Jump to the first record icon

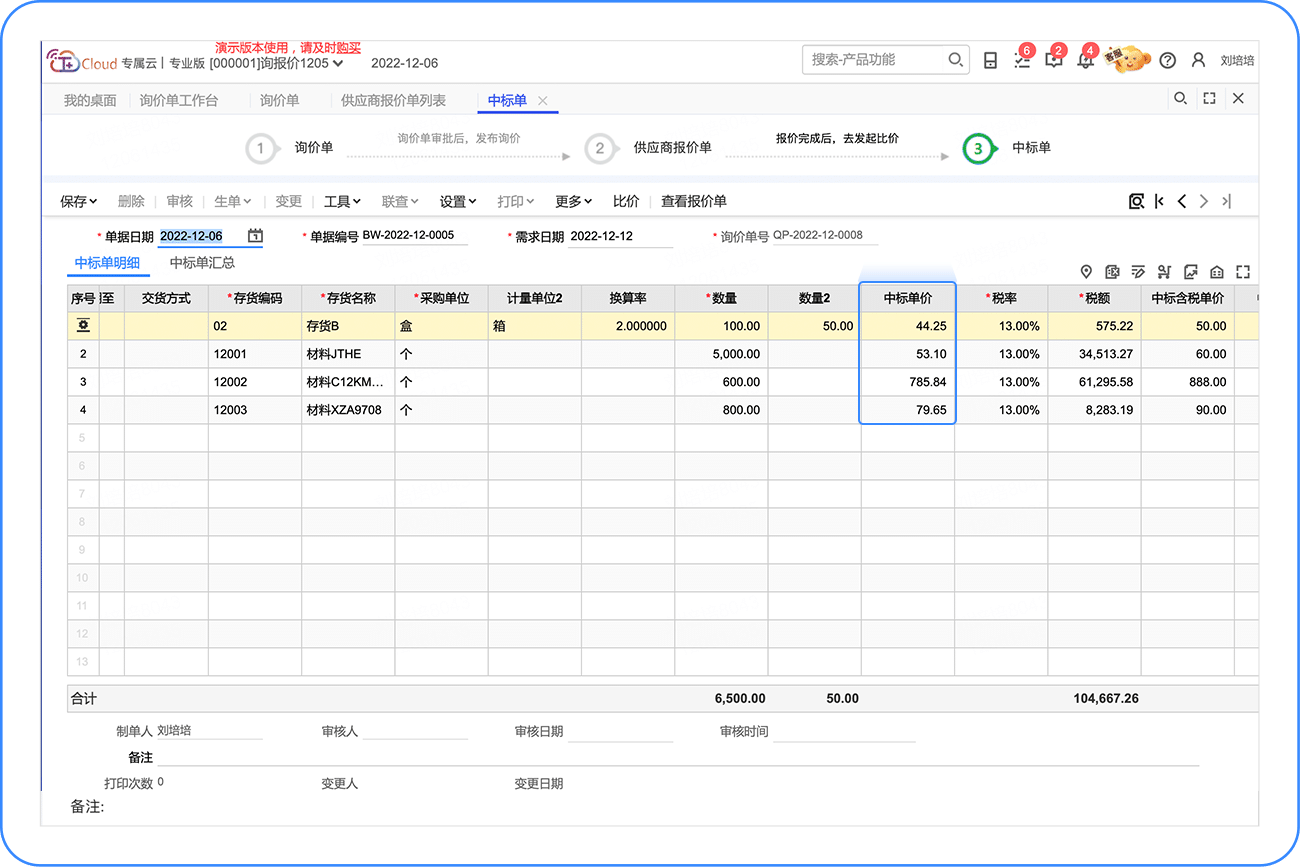(1159, 201)
